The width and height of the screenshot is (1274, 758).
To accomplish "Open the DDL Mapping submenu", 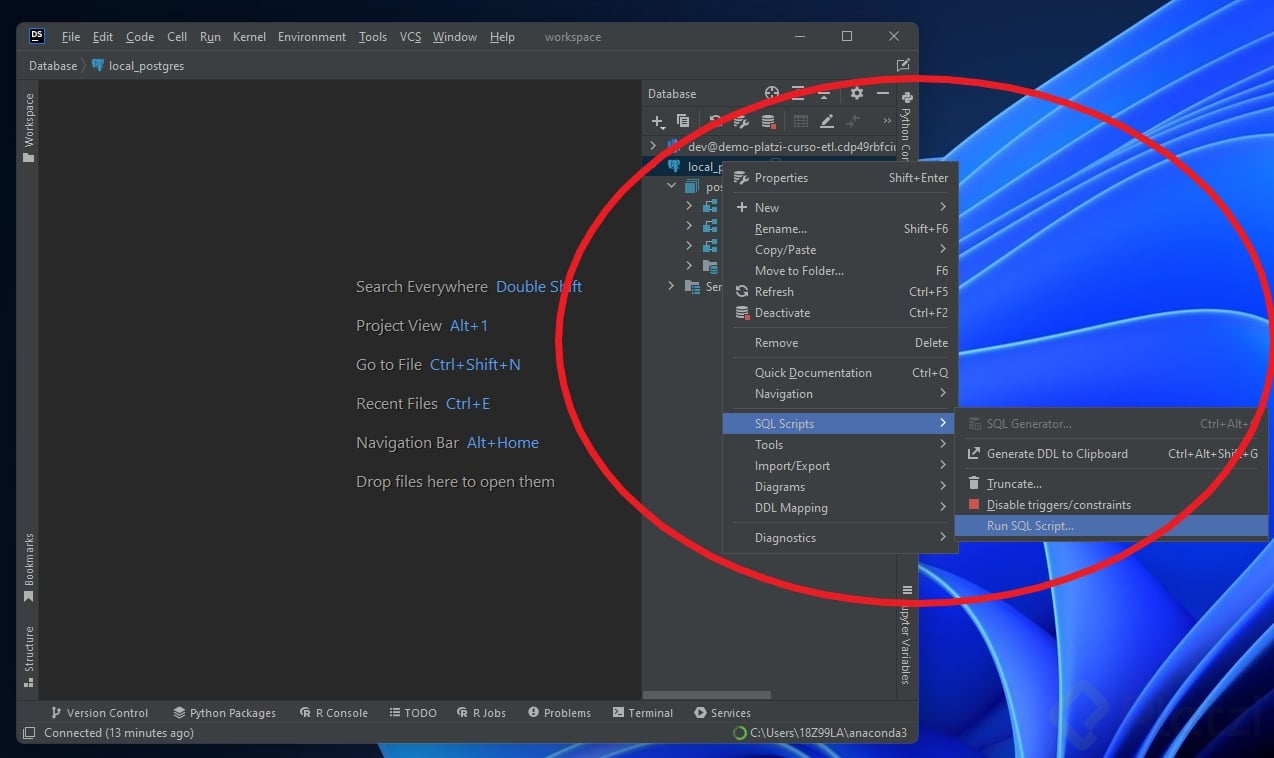I will click(x=840, y=508).
